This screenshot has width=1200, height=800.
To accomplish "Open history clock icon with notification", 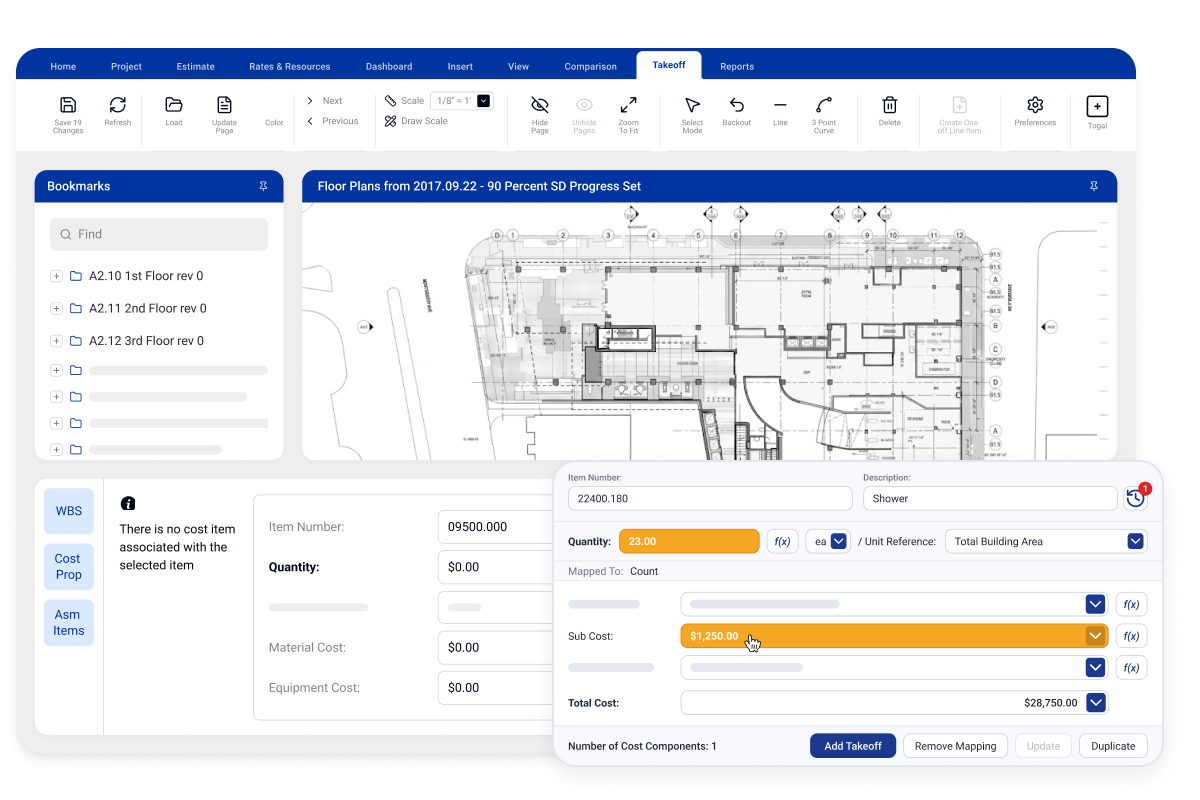I will [1135, 498].
